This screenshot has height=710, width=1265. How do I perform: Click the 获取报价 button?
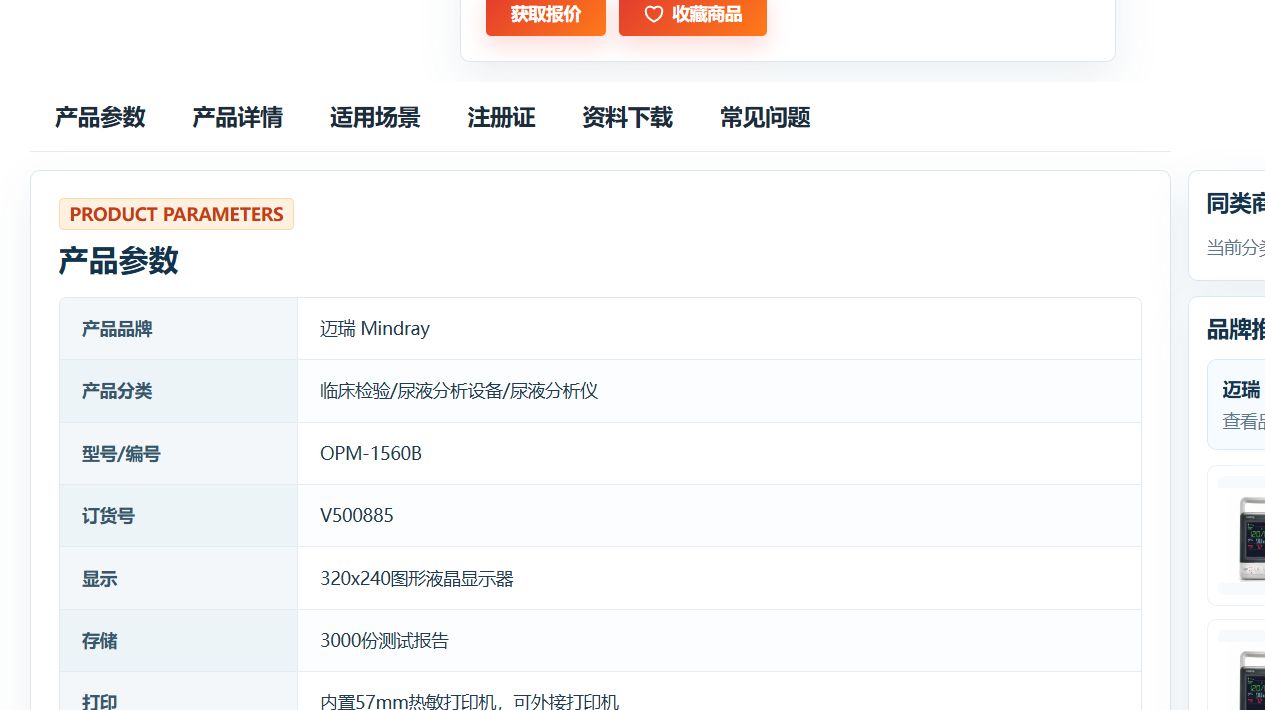(x=545, y=15)
